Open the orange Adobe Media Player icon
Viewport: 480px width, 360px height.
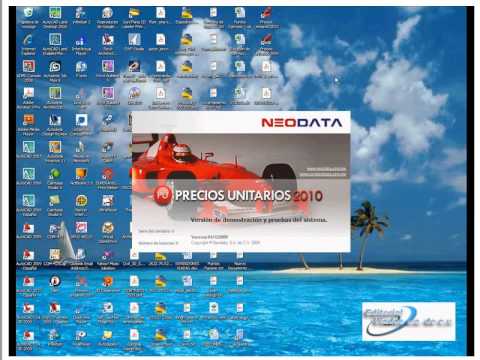coord(29,124)
